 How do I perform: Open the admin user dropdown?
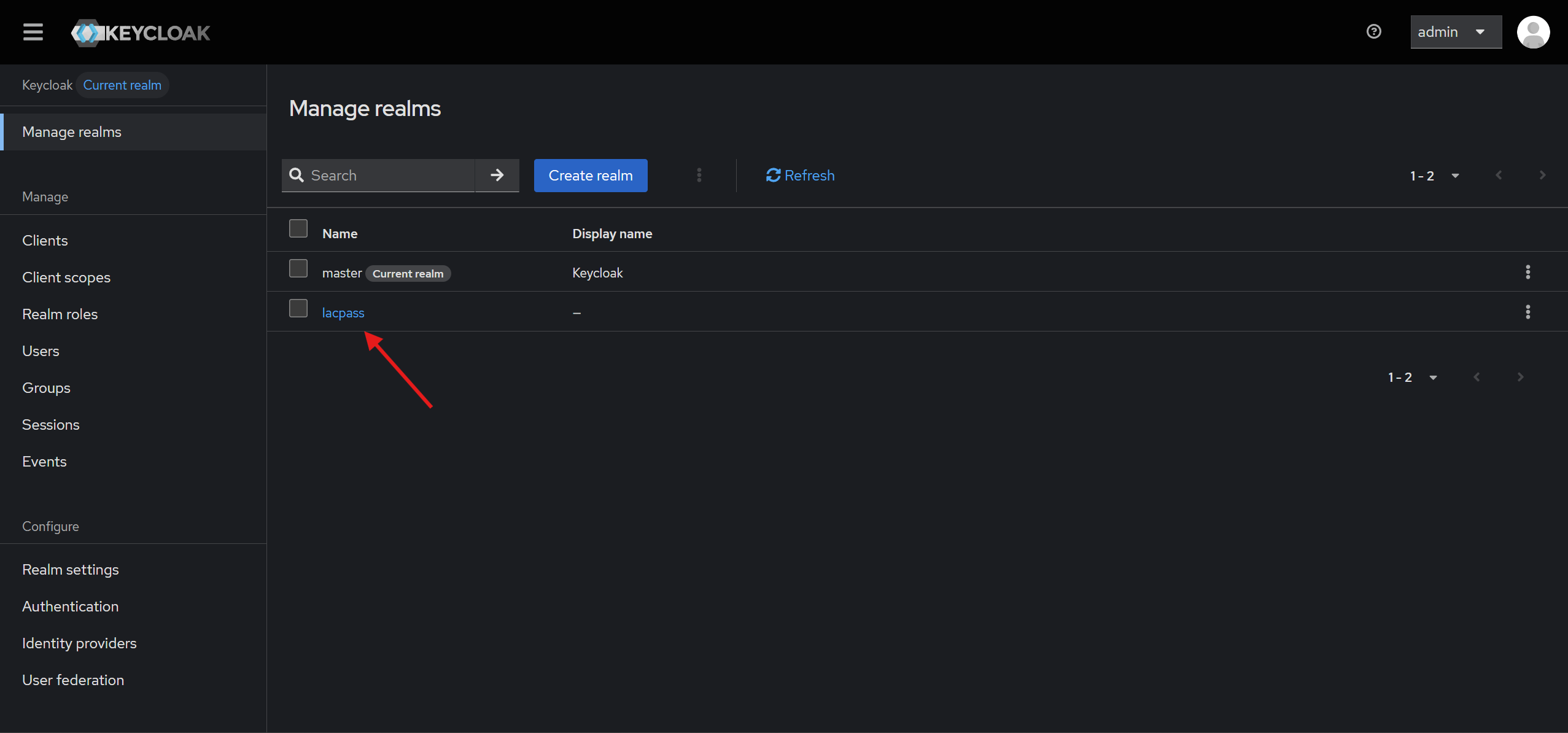click(x=1456, y=32)
